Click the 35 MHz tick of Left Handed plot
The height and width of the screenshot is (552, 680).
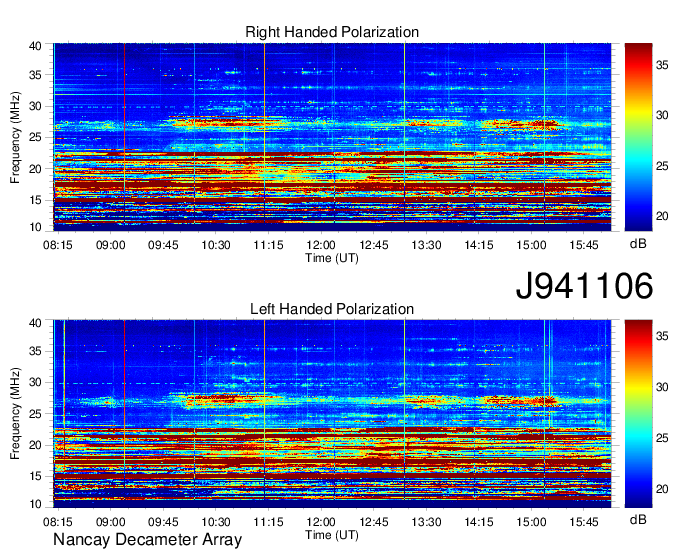point(36,351)
